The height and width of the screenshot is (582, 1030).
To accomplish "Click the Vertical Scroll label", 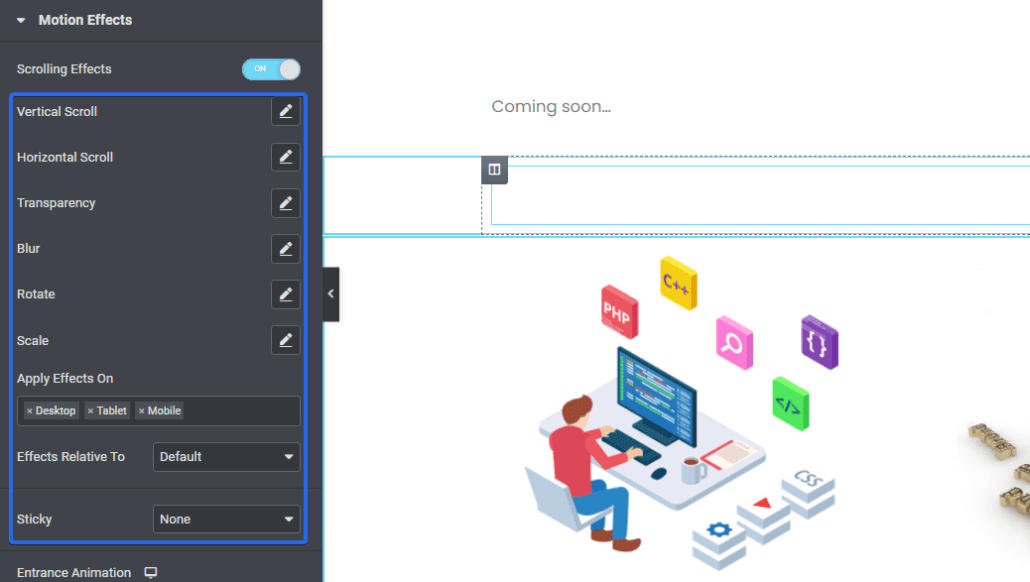I will coord(57,112).
